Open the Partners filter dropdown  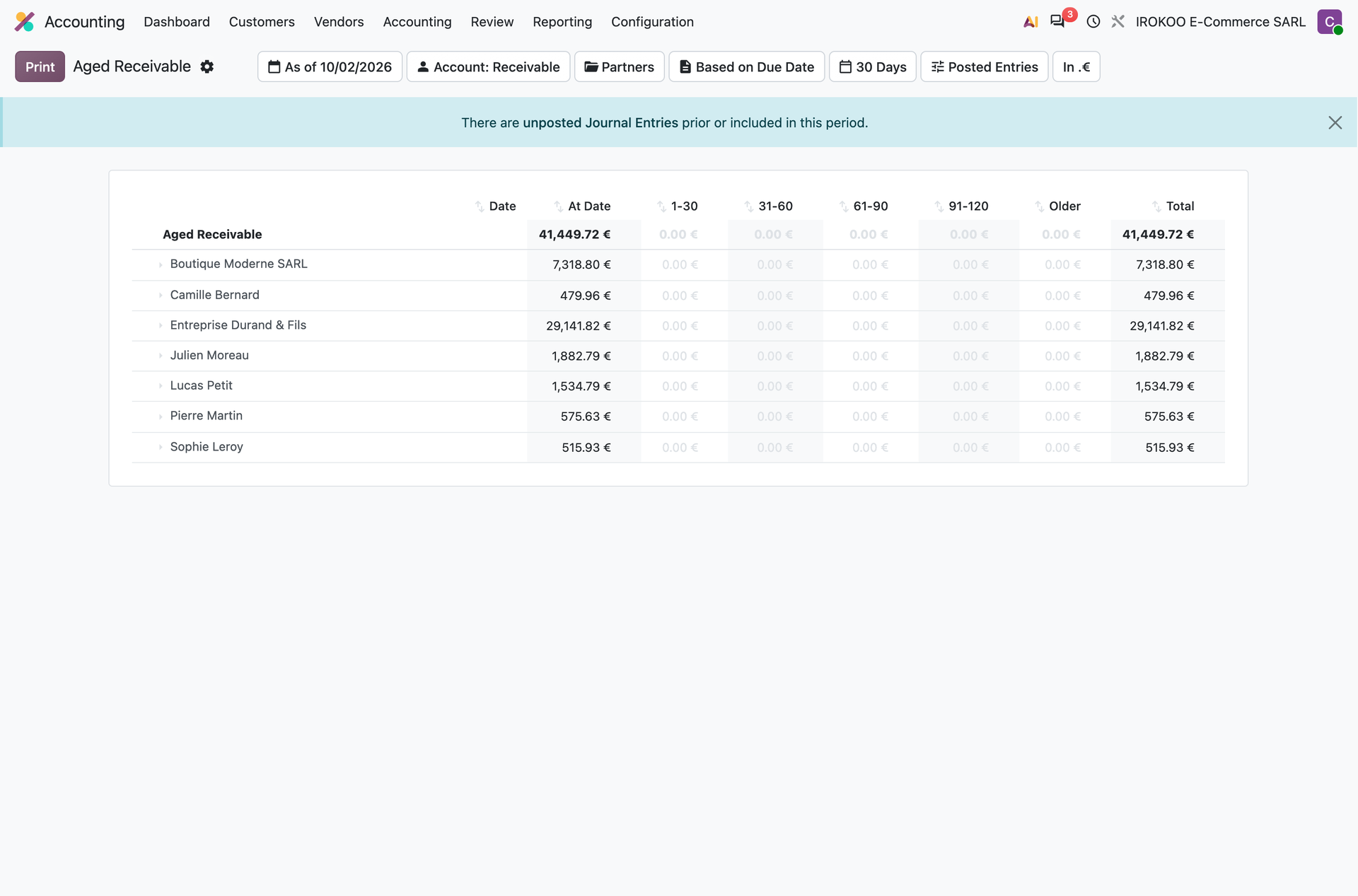[x=619, y=66]
